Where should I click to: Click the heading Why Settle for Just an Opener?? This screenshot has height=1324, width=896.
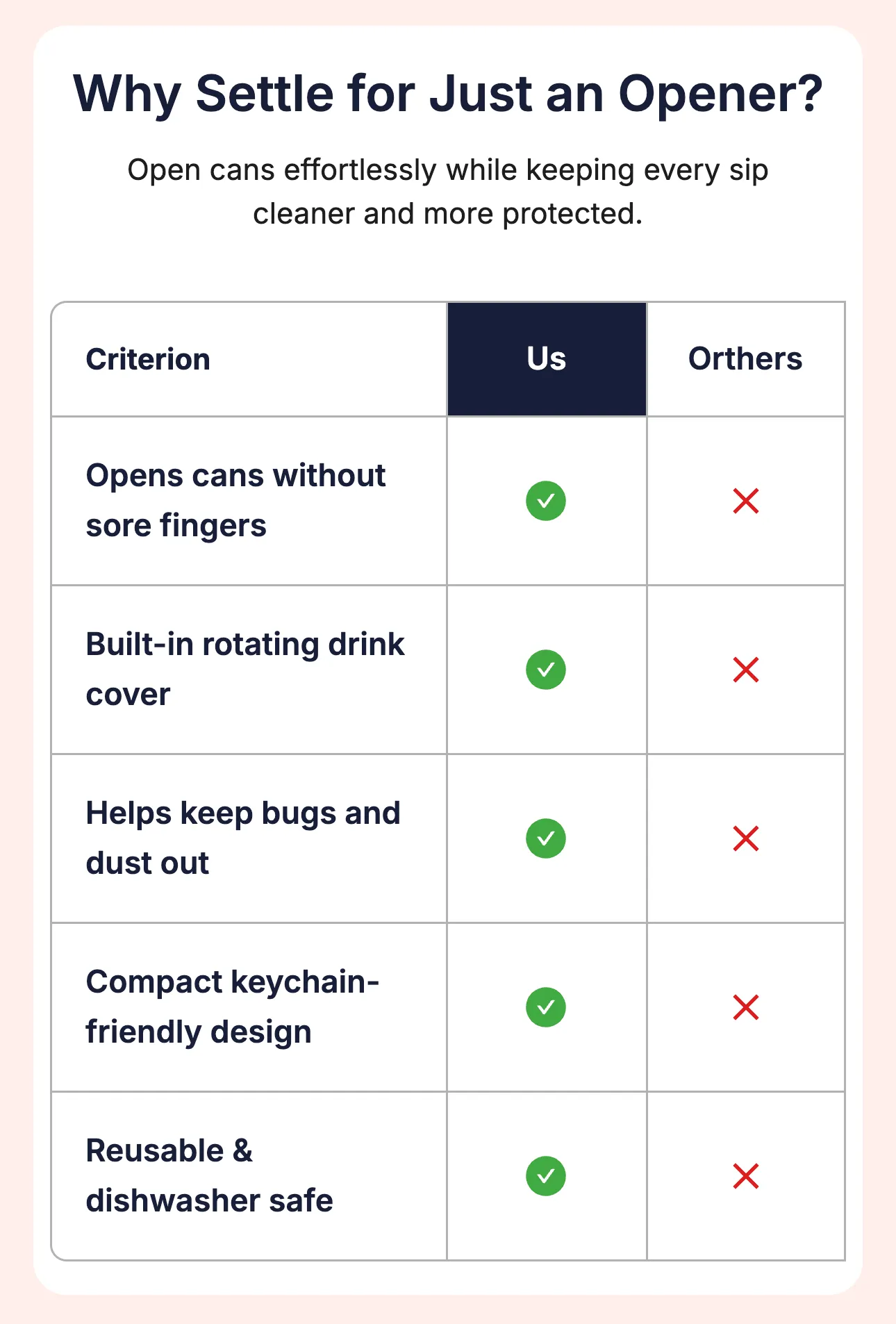coord(448,94)
